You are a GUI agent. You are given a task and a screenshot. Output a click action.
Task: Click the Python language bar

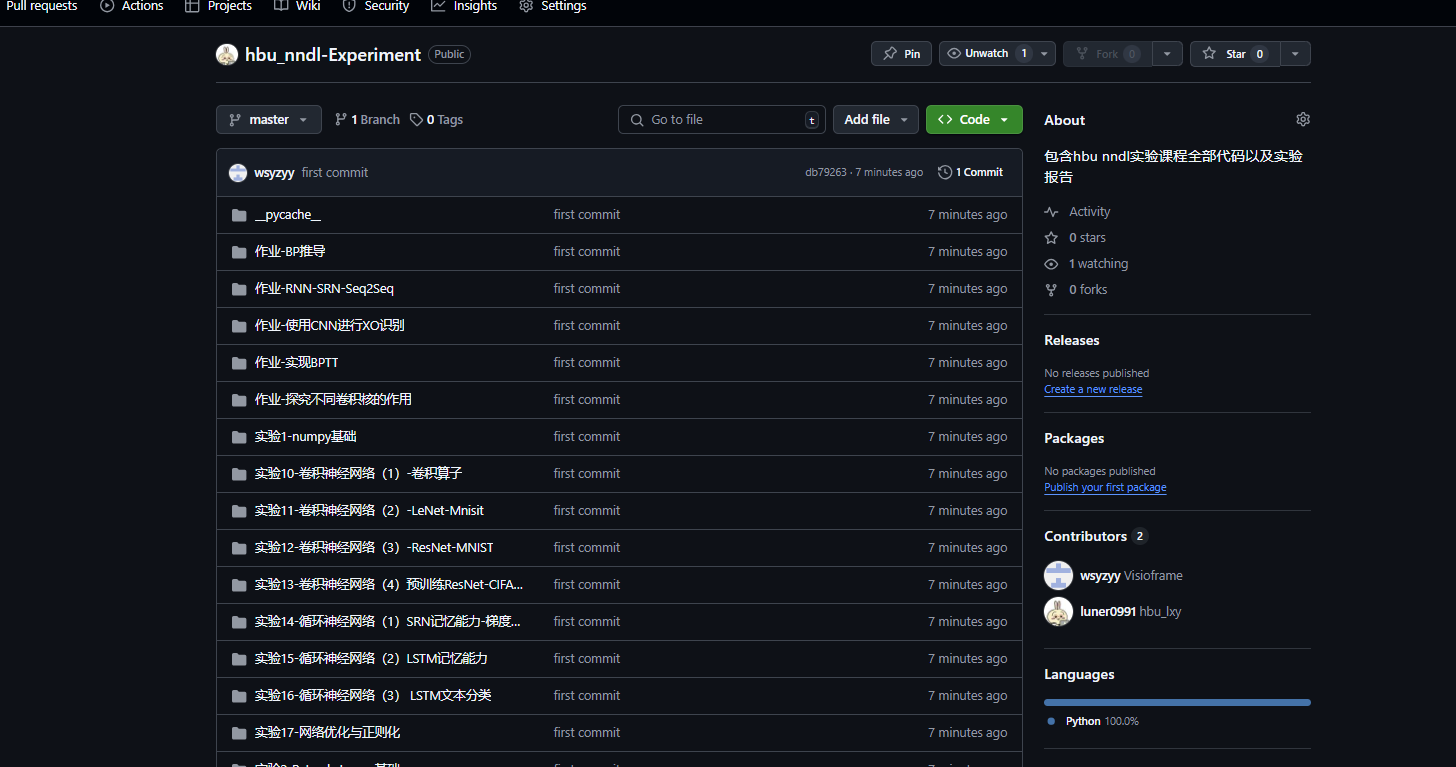pyautogui.click(x=1177, y=702)
